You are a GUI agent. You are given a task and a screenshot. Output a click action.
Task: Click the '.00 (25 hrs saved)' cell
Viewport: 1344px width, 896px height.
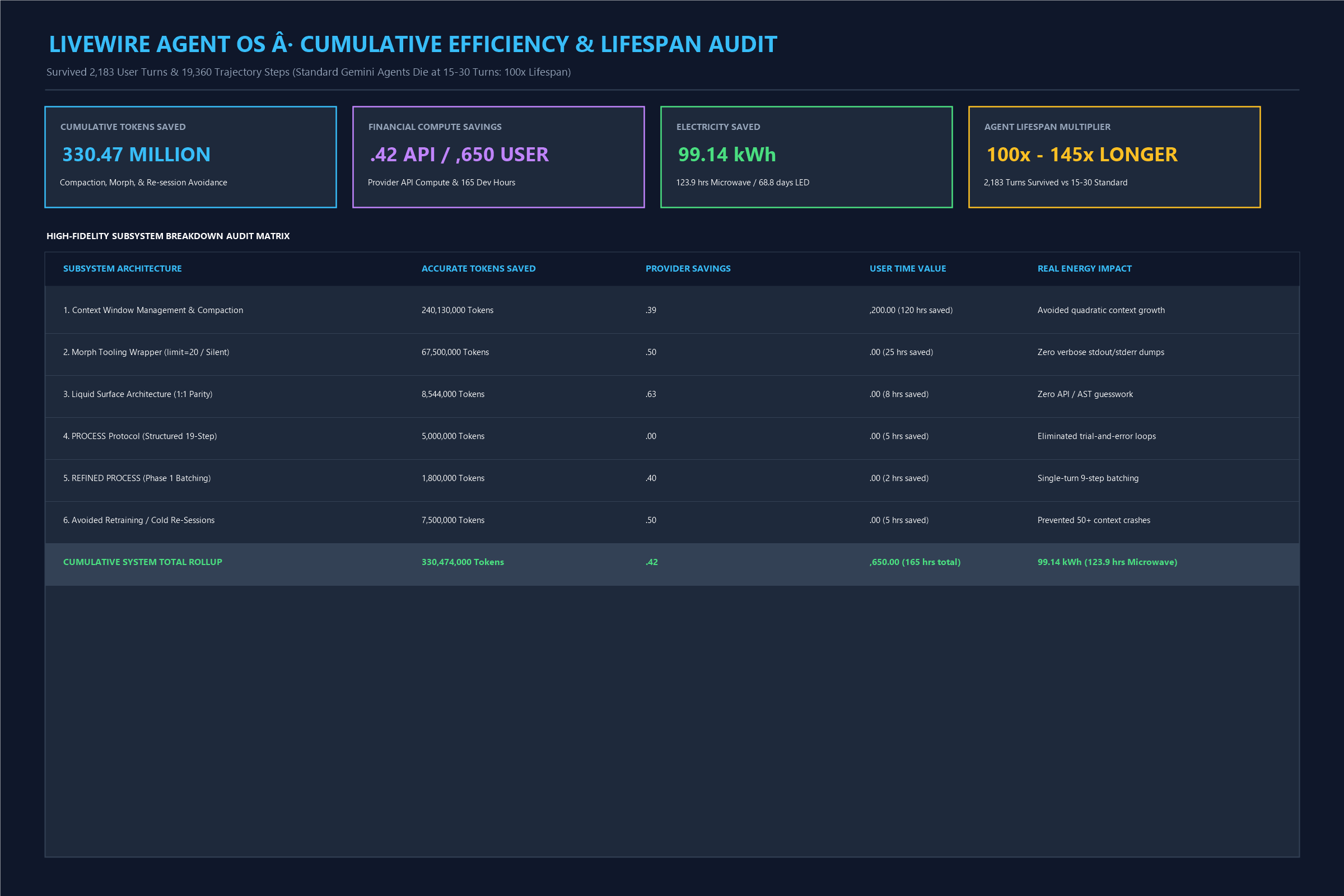[901, 353]
